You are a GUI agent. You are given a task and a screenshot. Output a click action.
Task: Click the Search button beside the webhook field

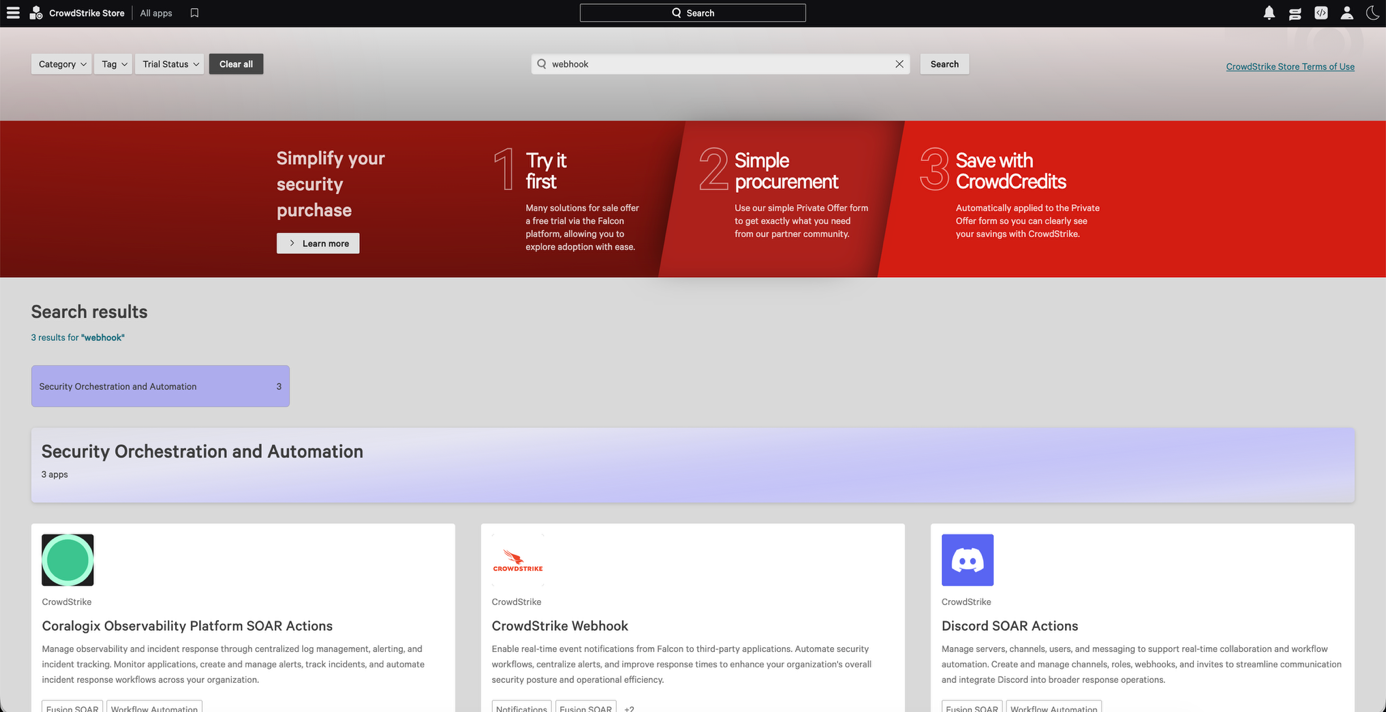point(944,64)
